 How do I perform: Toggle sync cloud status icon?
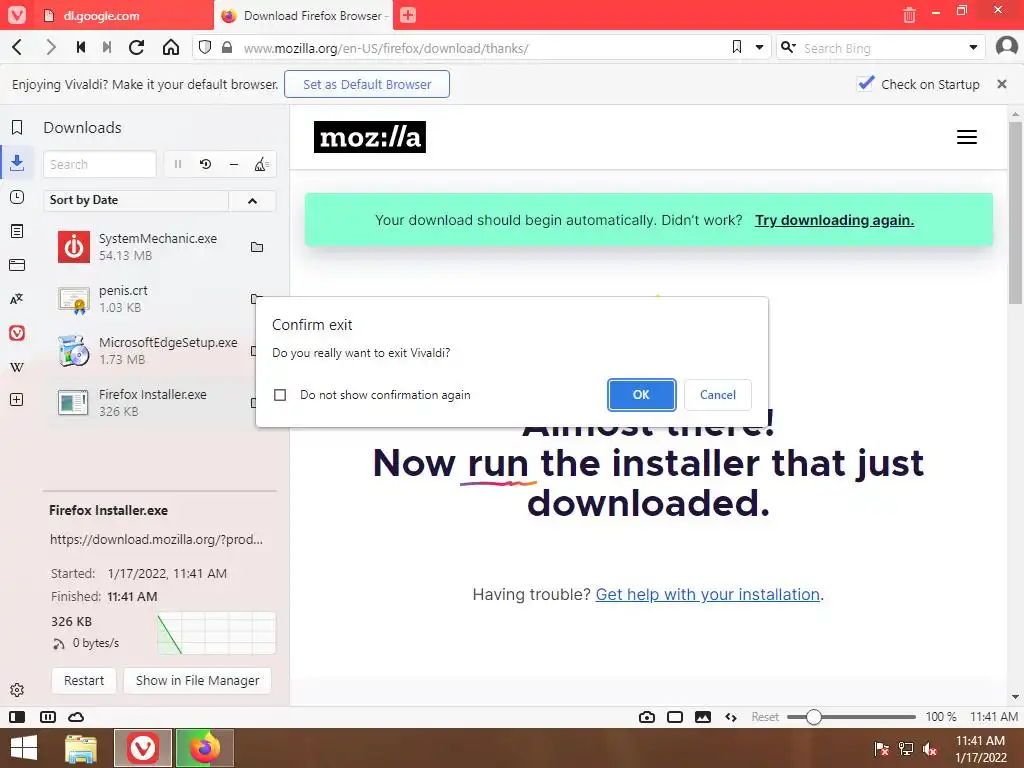pyautogui.click(x=76, y=717)
